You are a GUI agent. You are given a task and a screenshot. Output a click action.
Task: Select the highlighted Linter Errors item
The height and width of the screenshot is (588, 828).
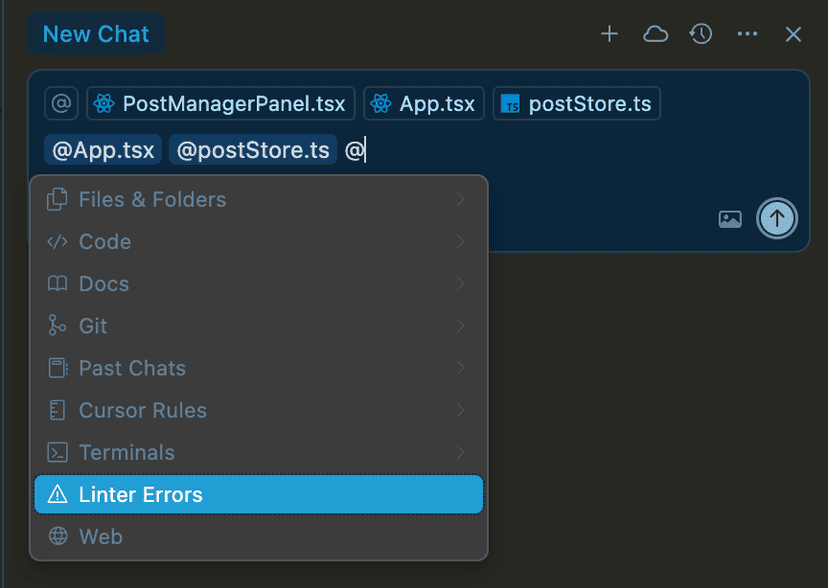[x=259, y=495]
